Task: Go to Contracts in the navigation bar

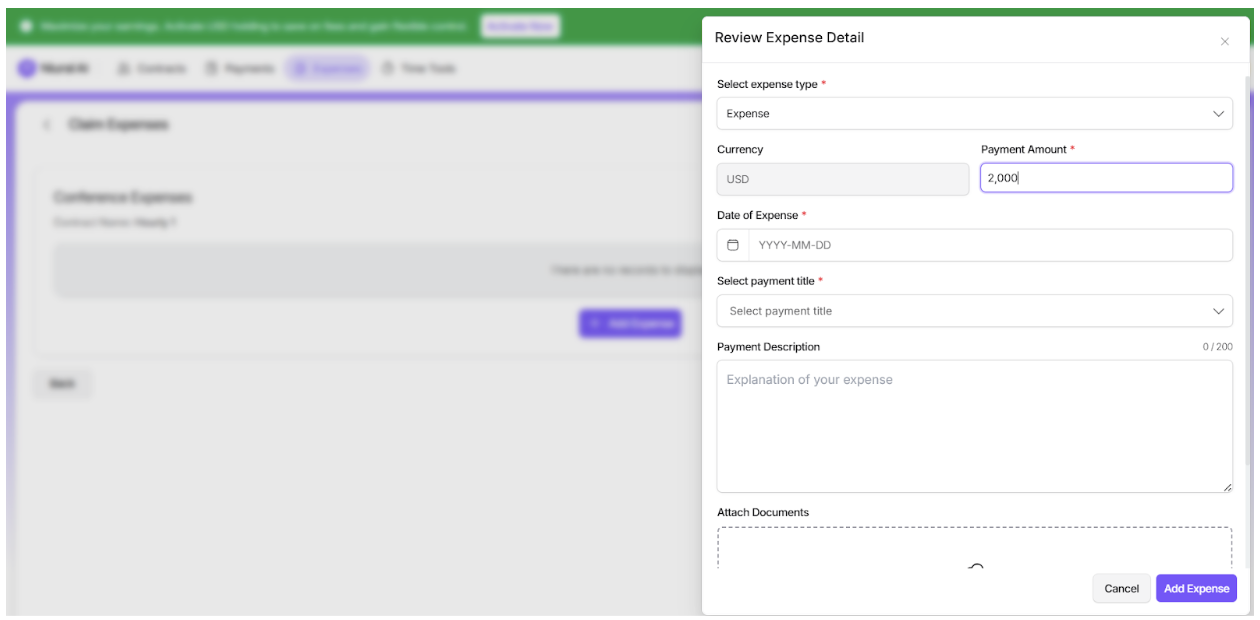Action: [152, 68]
